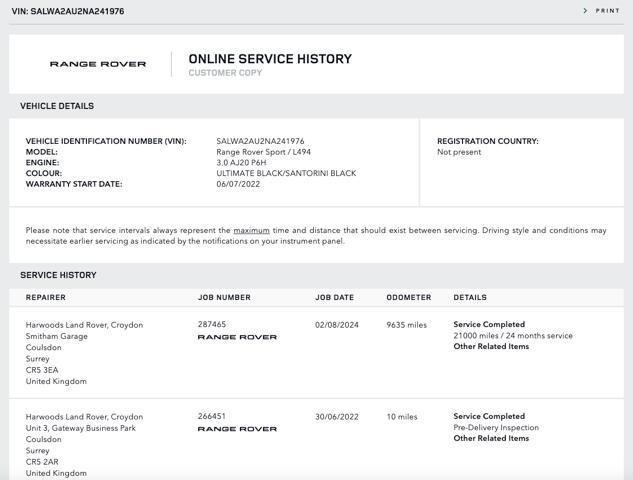
Task: Click warranty start date 06/07/2022
Action: (x=238, y=184)
